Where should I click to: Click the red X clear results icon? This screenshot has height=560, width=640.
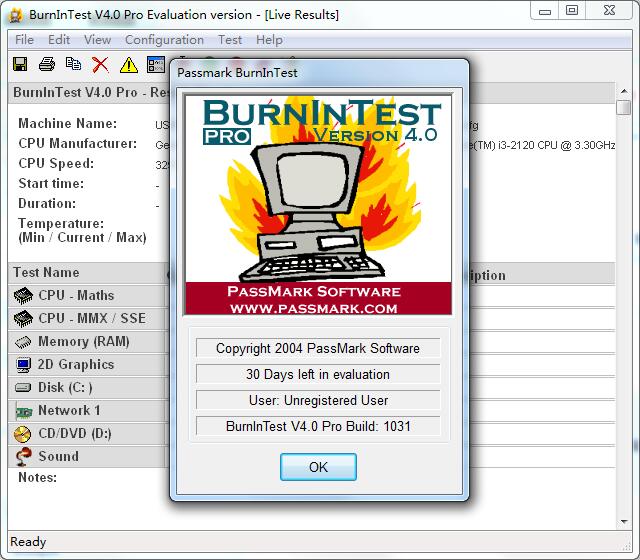point(100,64)
